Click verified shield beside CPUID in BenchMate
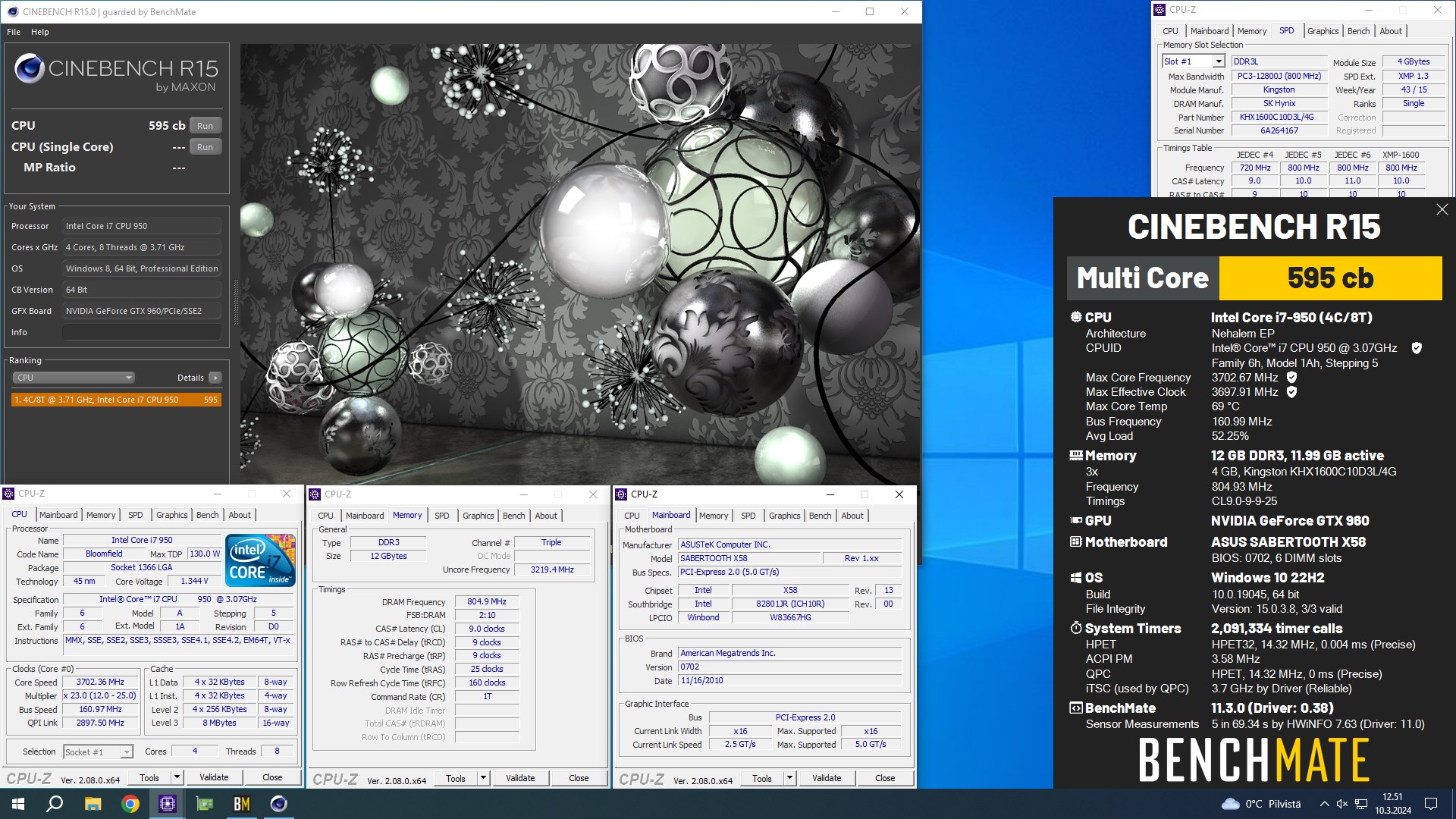Image resolution: width=1456 pixels, height=819 pixels. coord(1417,348)
